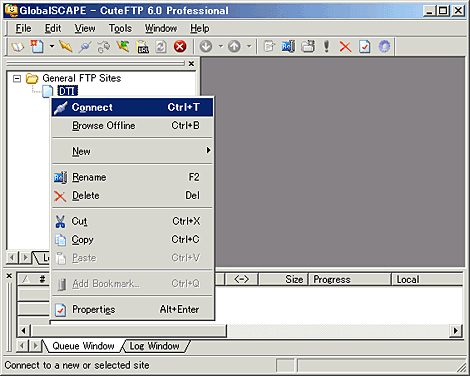
Task: Switch to the Queue Window tab
Action: (x=83, y=346)
